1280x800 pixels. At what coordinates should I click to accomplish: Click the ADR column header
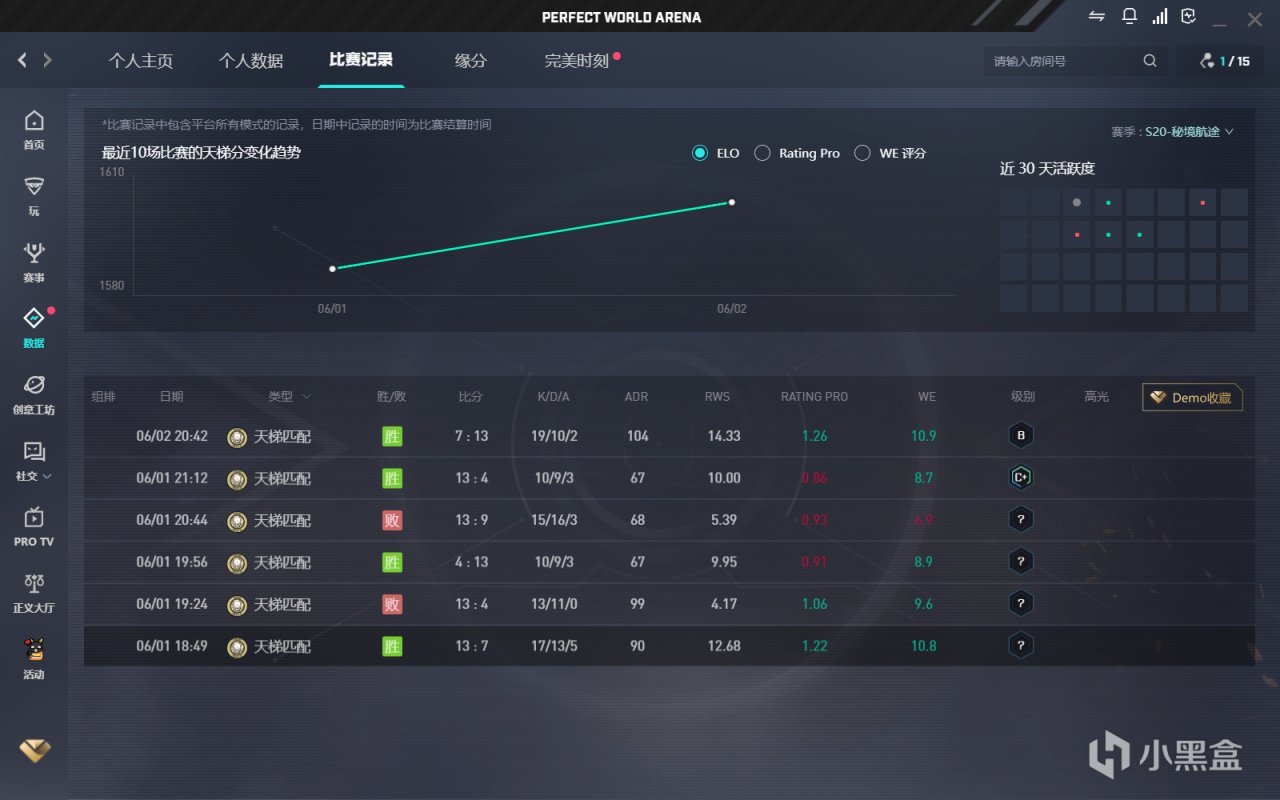(636, 397)
